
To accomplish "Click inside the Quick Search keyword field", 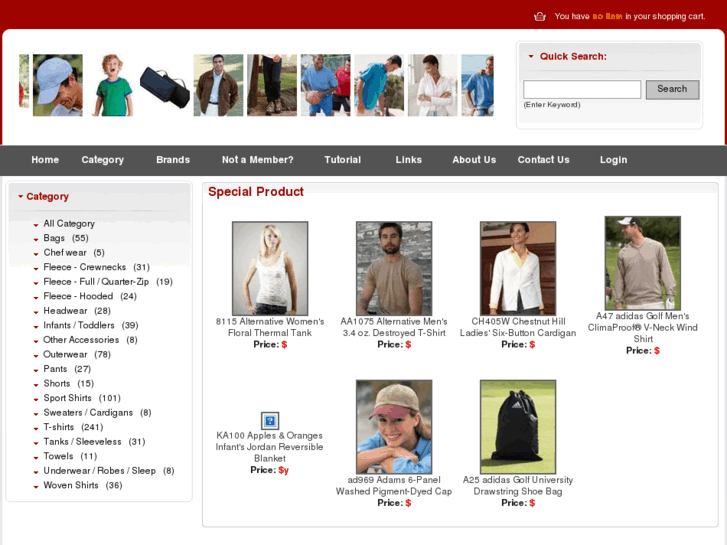I will coord(582,89).
